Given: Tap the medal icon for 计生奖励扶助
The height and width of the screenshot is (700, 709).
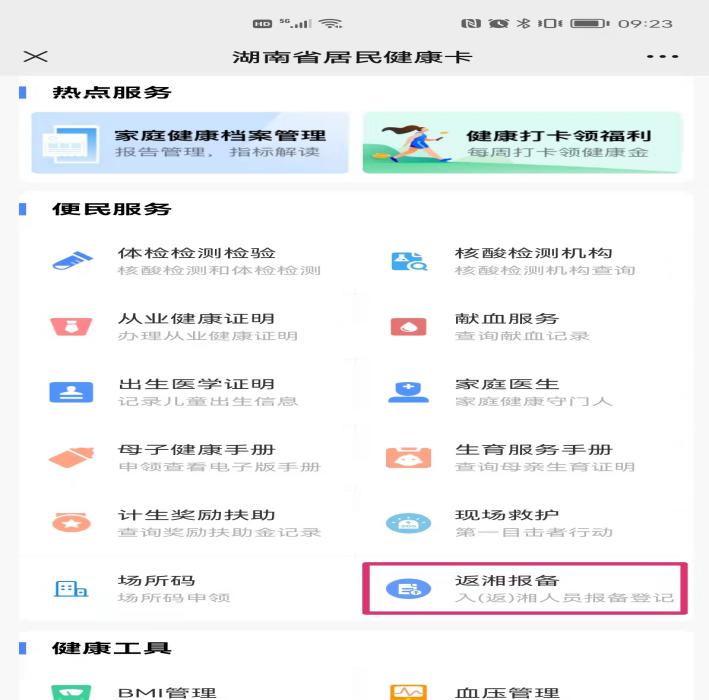Looking at the screenshot, I should pos(71,523).
